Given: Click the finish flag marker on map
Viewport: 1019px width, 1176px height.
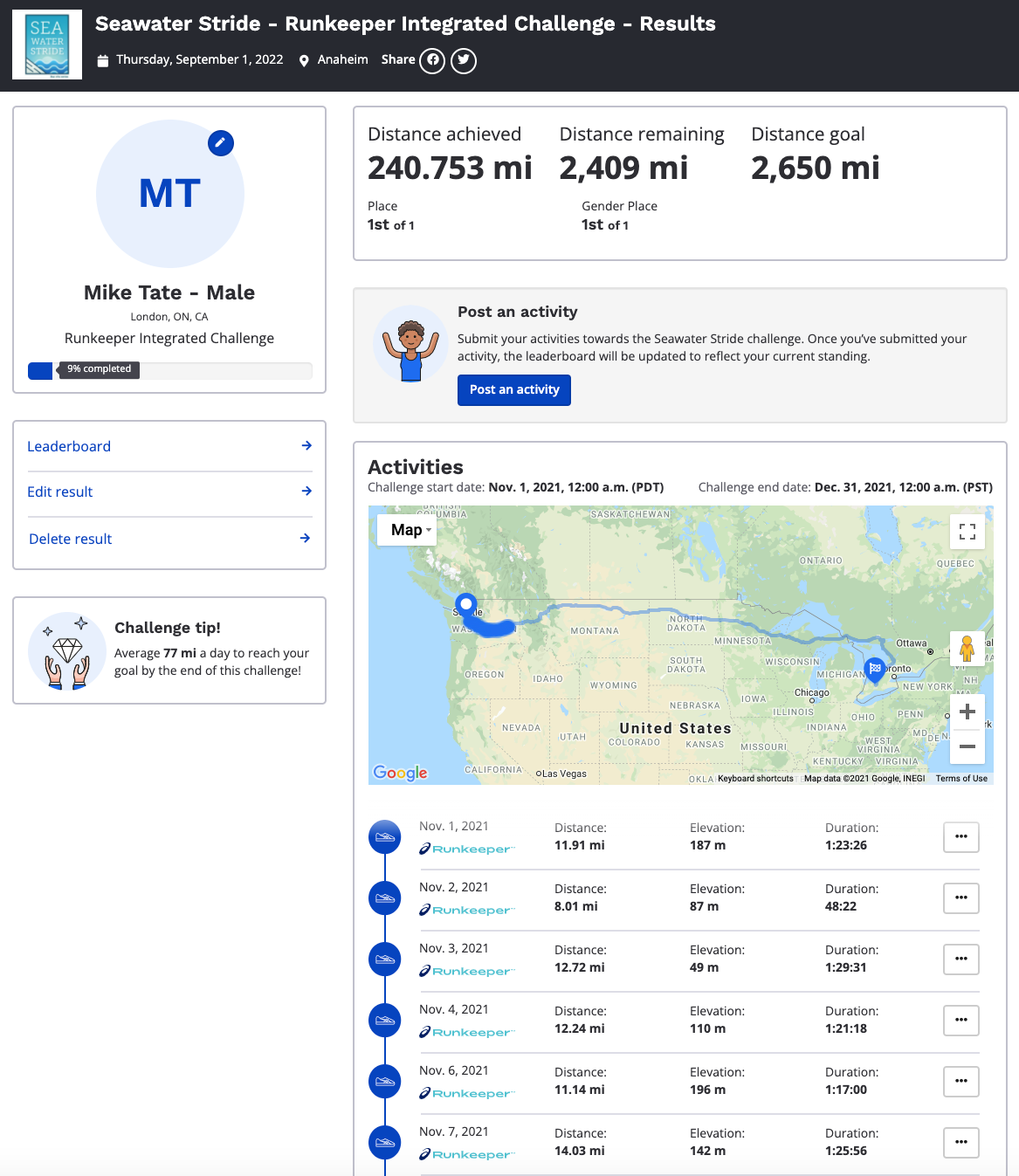Looking at the screenshot, I should 874,669.
